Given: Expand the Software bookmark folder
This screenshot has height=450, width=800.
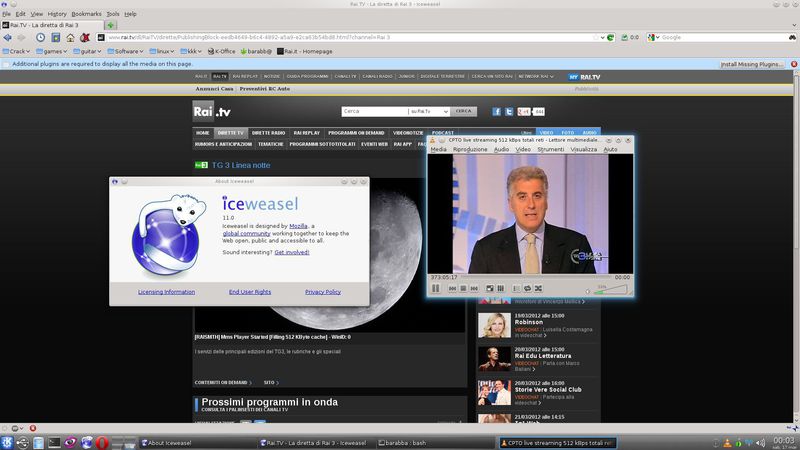Looking at the screenshot, I should point(128,50).
